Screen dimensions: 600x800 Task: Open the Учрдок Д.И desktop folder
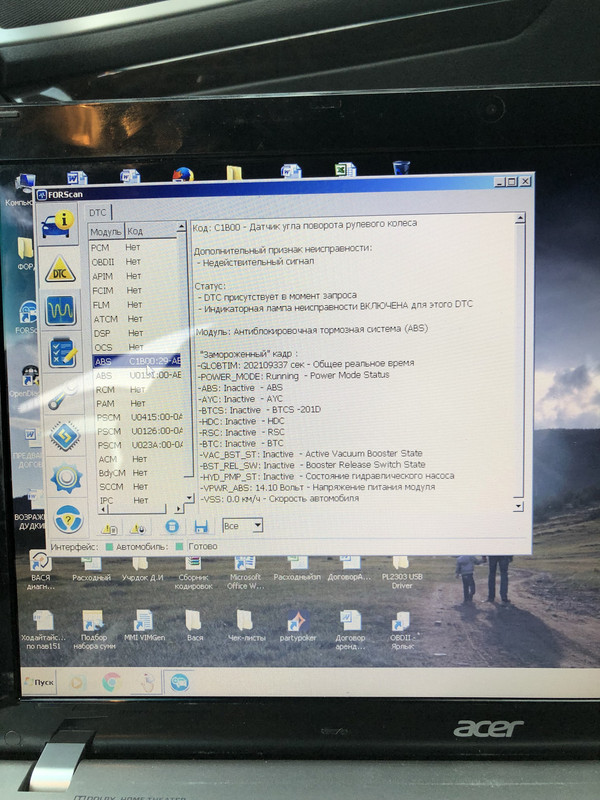coord(142,570)
